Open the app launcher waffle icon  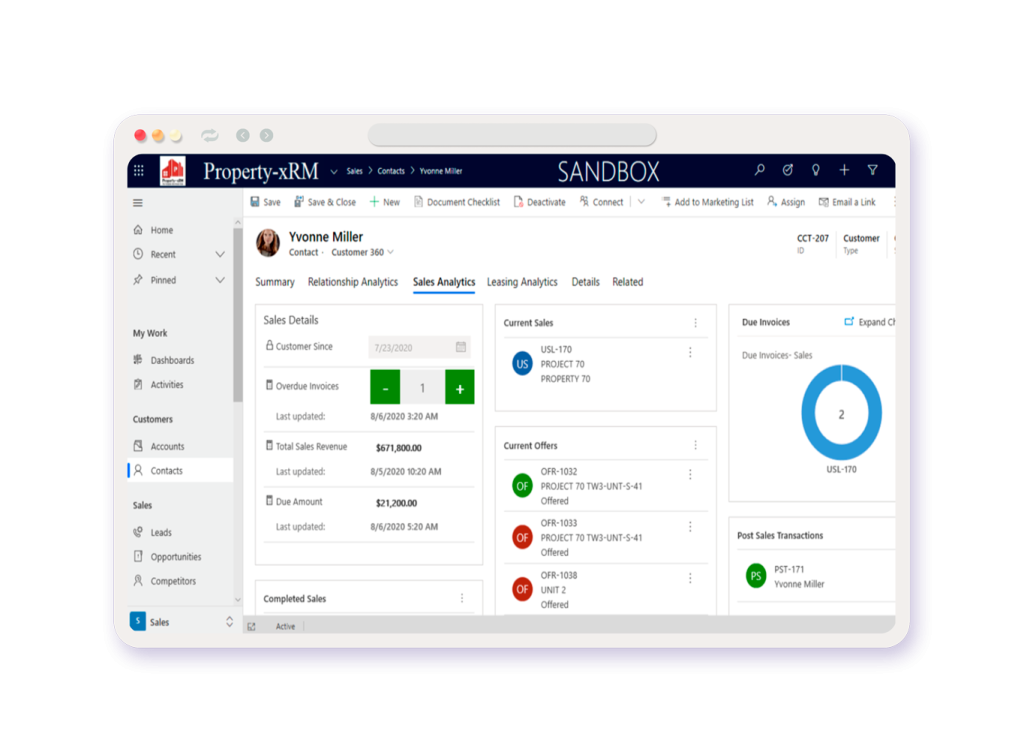tap(138, 170)
